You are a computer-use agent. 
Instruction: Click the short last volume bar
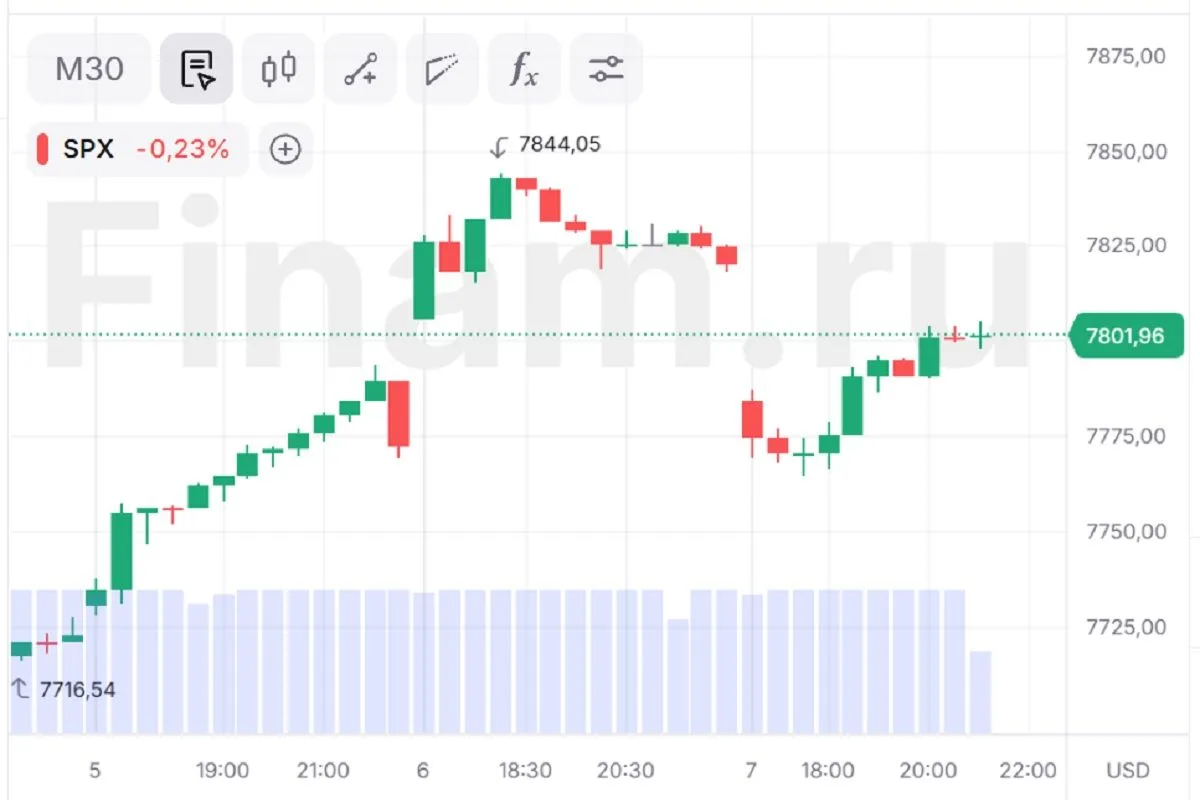tap(980, 692)
